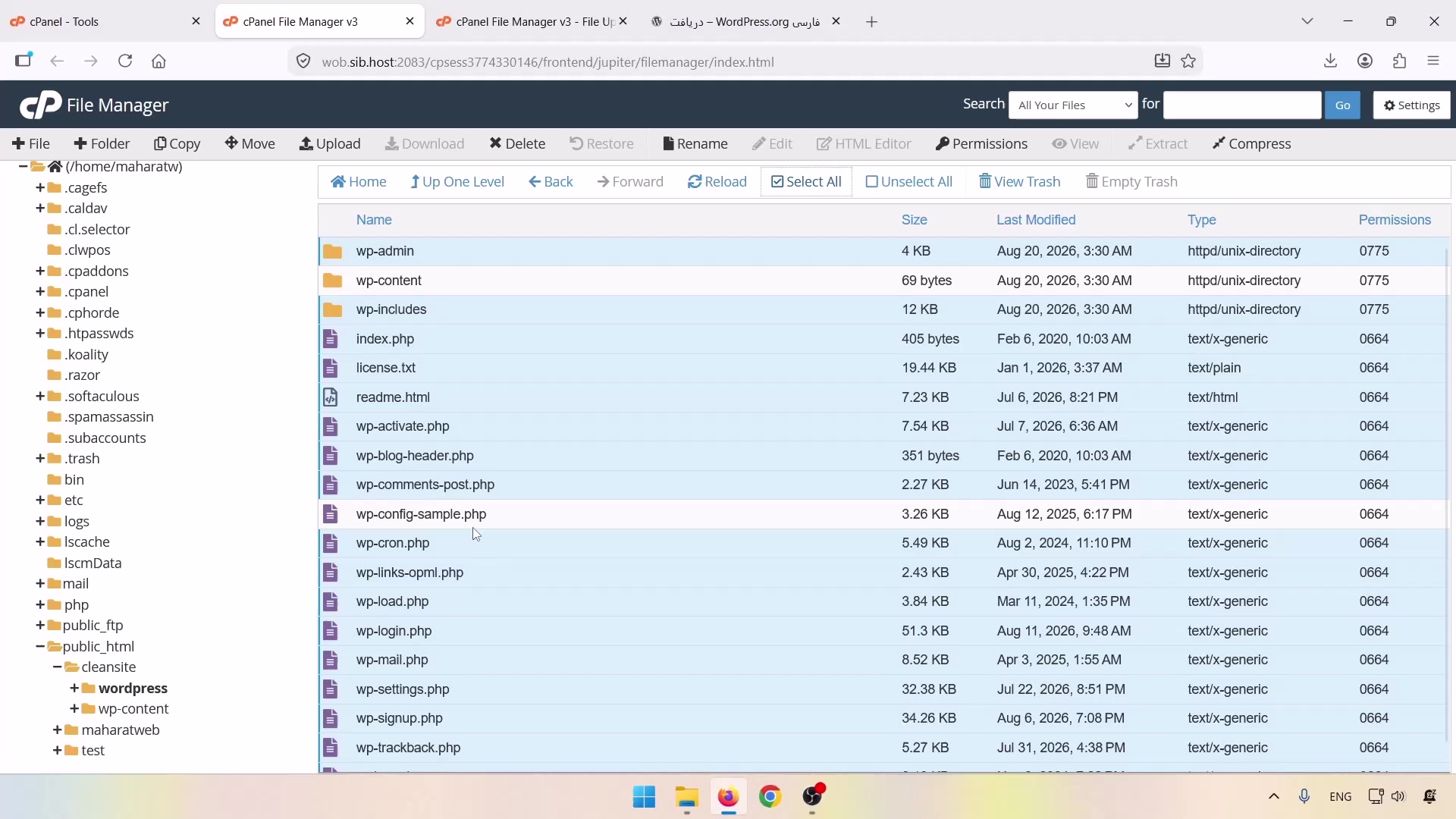
Task: Open Chrome from the Windows taskbar
Action: [770, 797]
